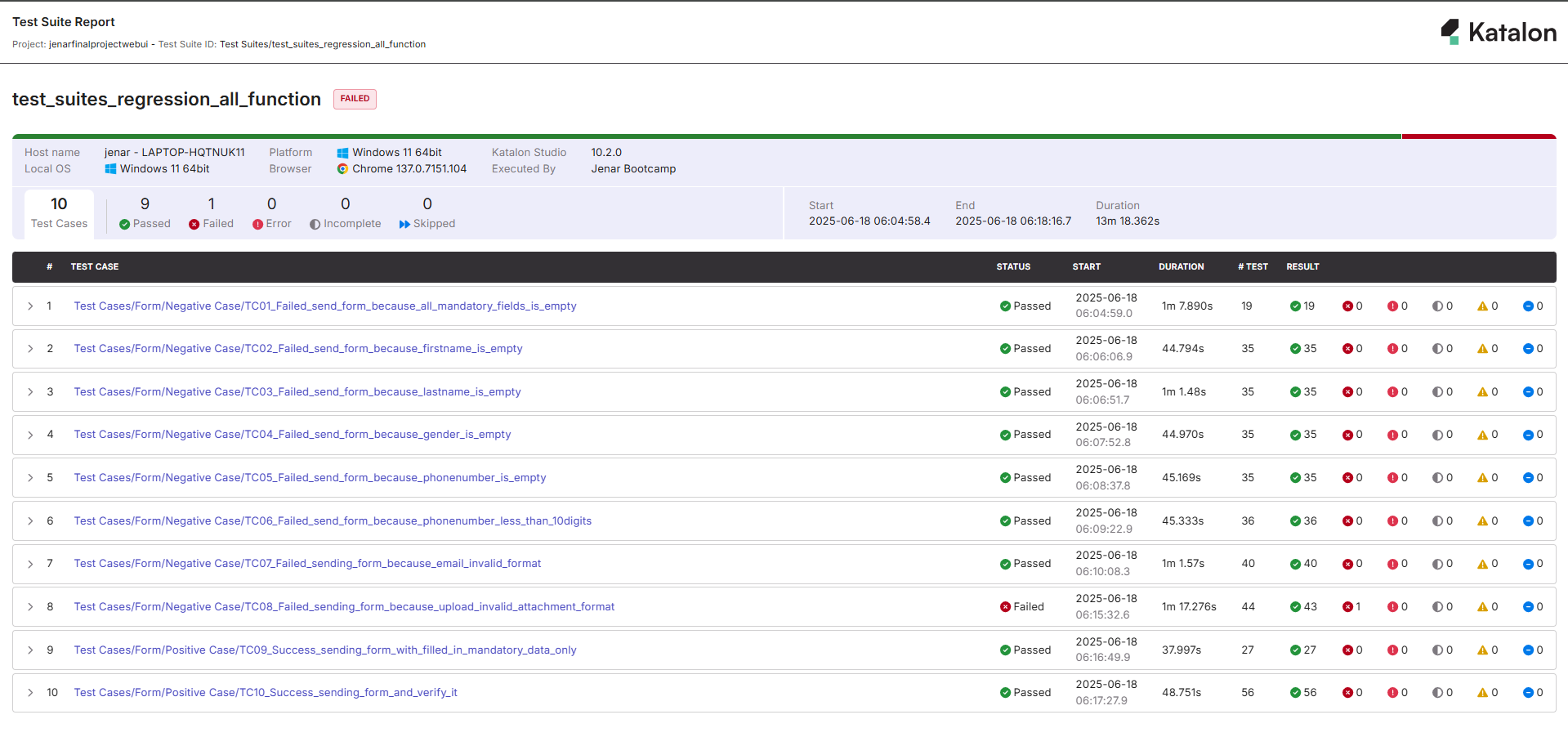Open TC08 invalid attachment format link

pyautogui.click(x=344, y=607)
